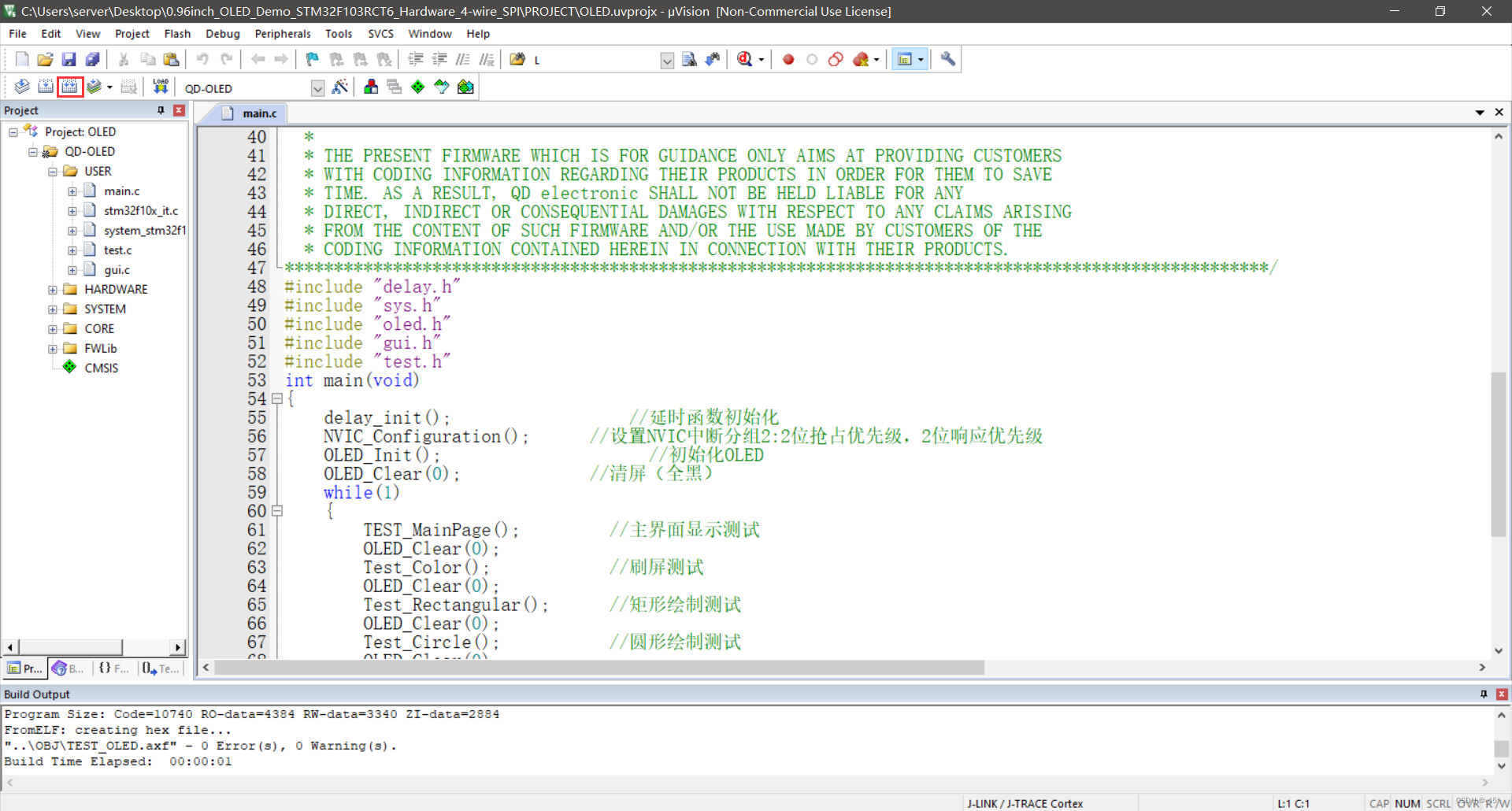This screenshot has height=811, width=1512.
Task: Indent the selected lines
Action: pyautogui.click(x=416, y=59)
